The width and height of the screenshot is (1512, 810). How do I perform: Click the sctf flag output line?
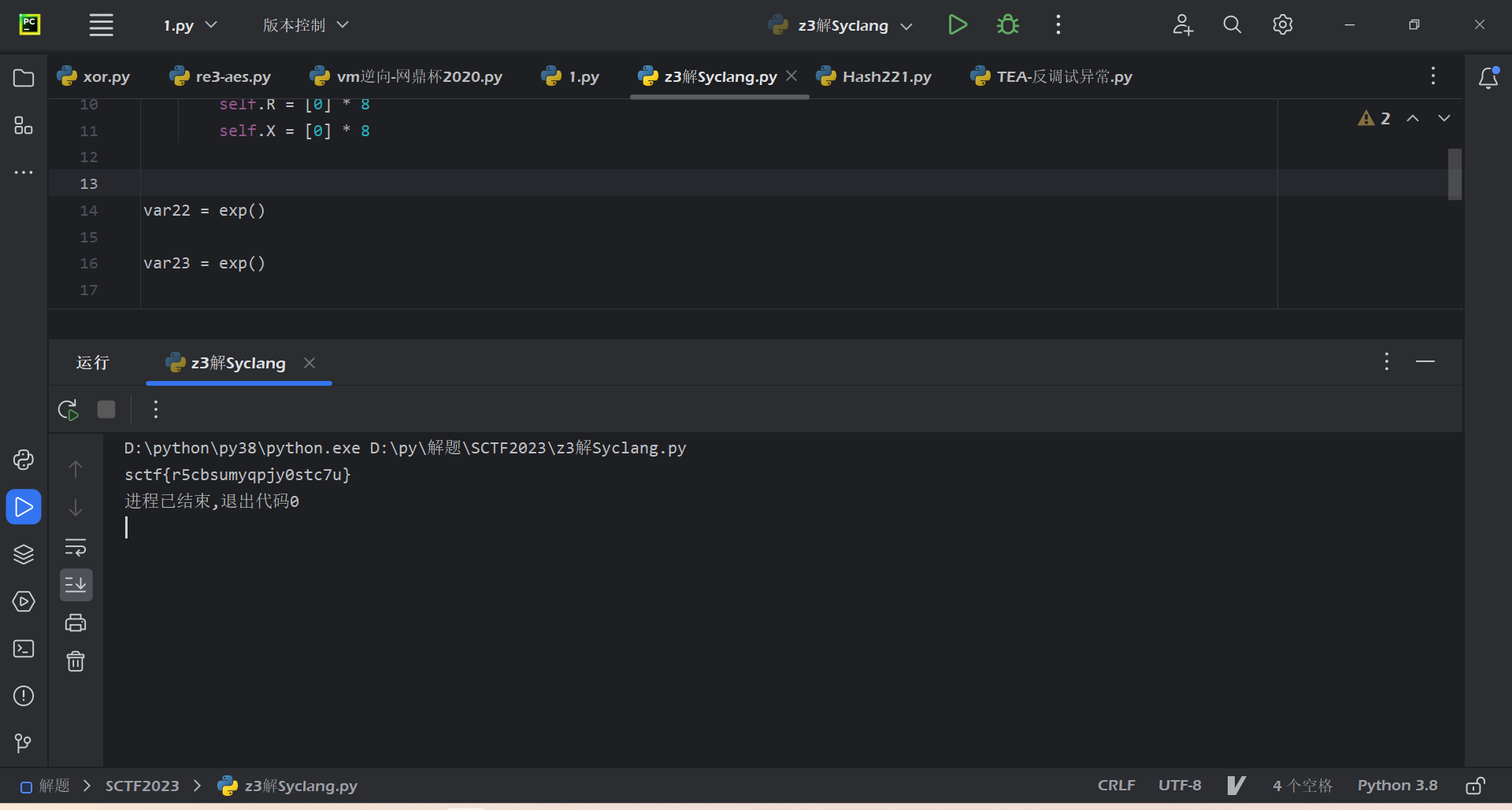pos(238,475)
